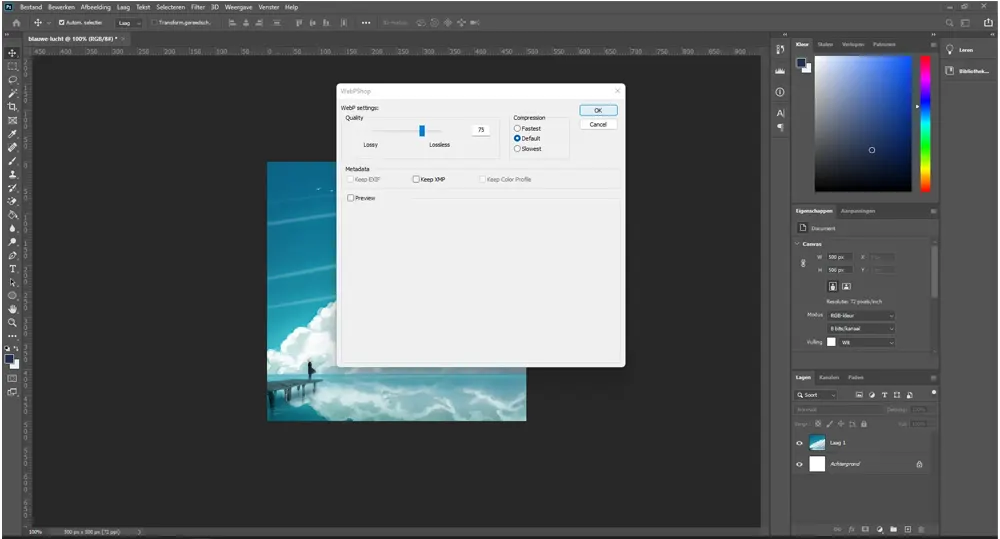Image resolution: width=1000 pixels, height=539 pixels.
Task: Select the Fastest compression radio button
Action: [517, 128]
